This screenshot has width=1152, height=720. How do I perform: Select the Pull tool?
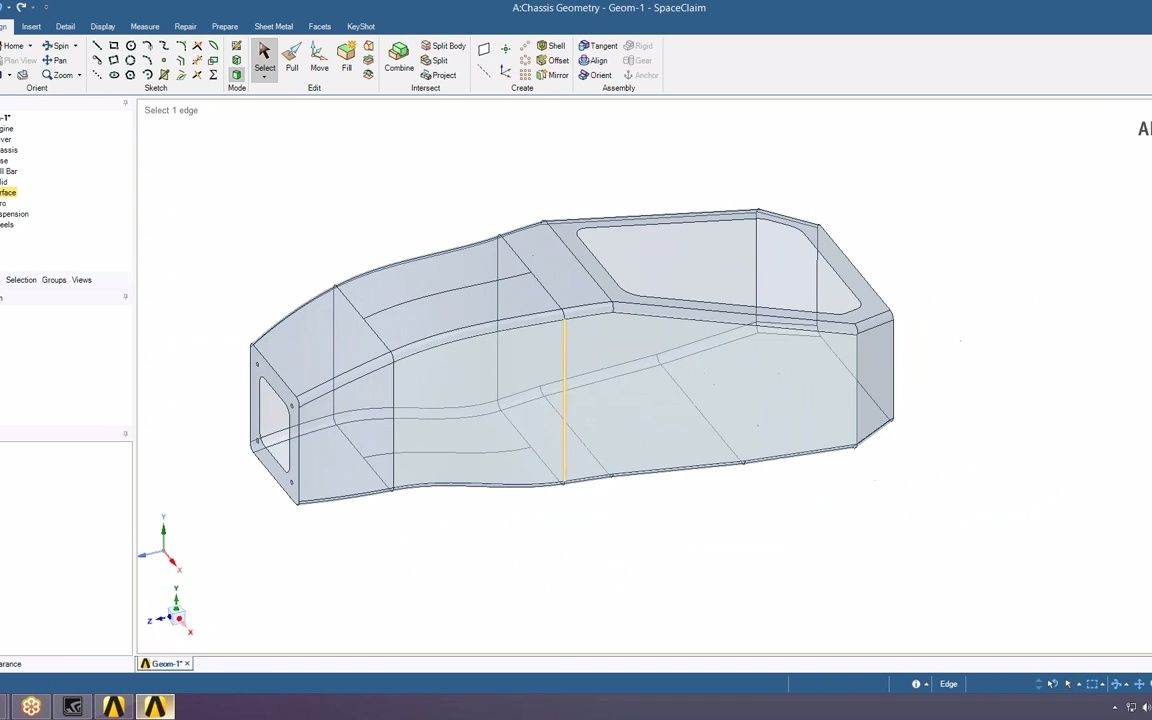click(292, 60)
